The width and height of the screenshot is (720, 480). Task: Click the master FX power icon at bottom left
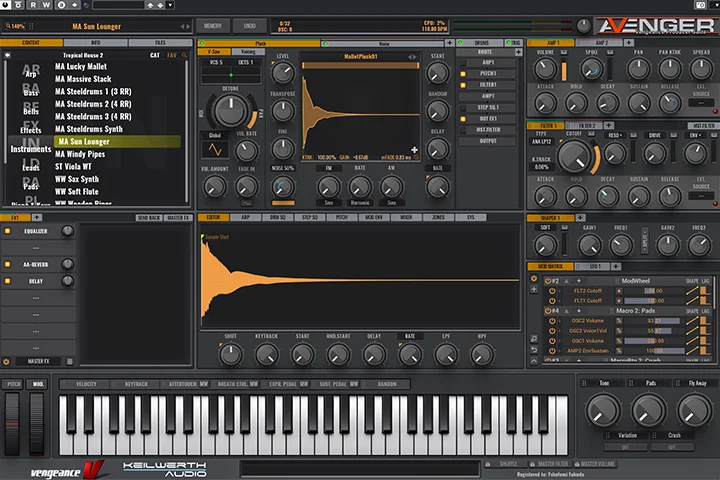pos(6,362)
